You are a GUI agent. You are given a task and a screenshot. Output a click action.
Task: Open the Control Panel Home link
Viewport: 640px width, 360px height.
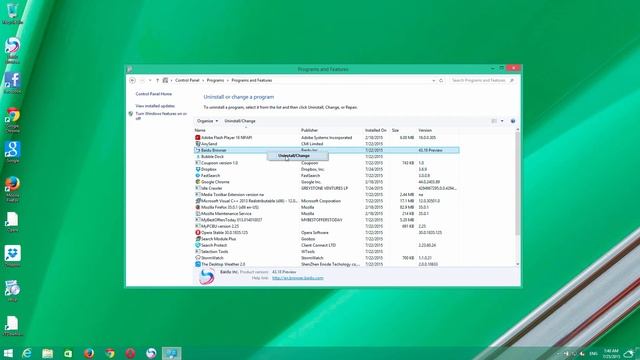click(153, 94)
